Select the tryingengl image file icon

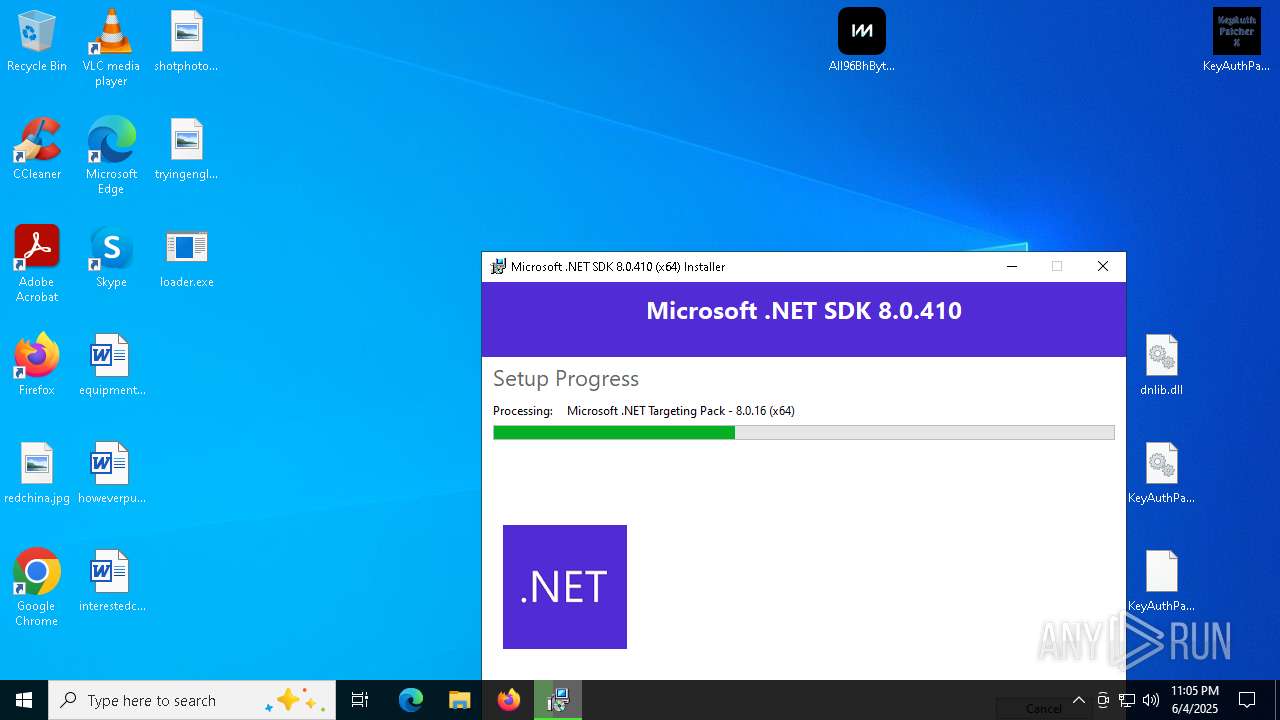coord(186,150)
